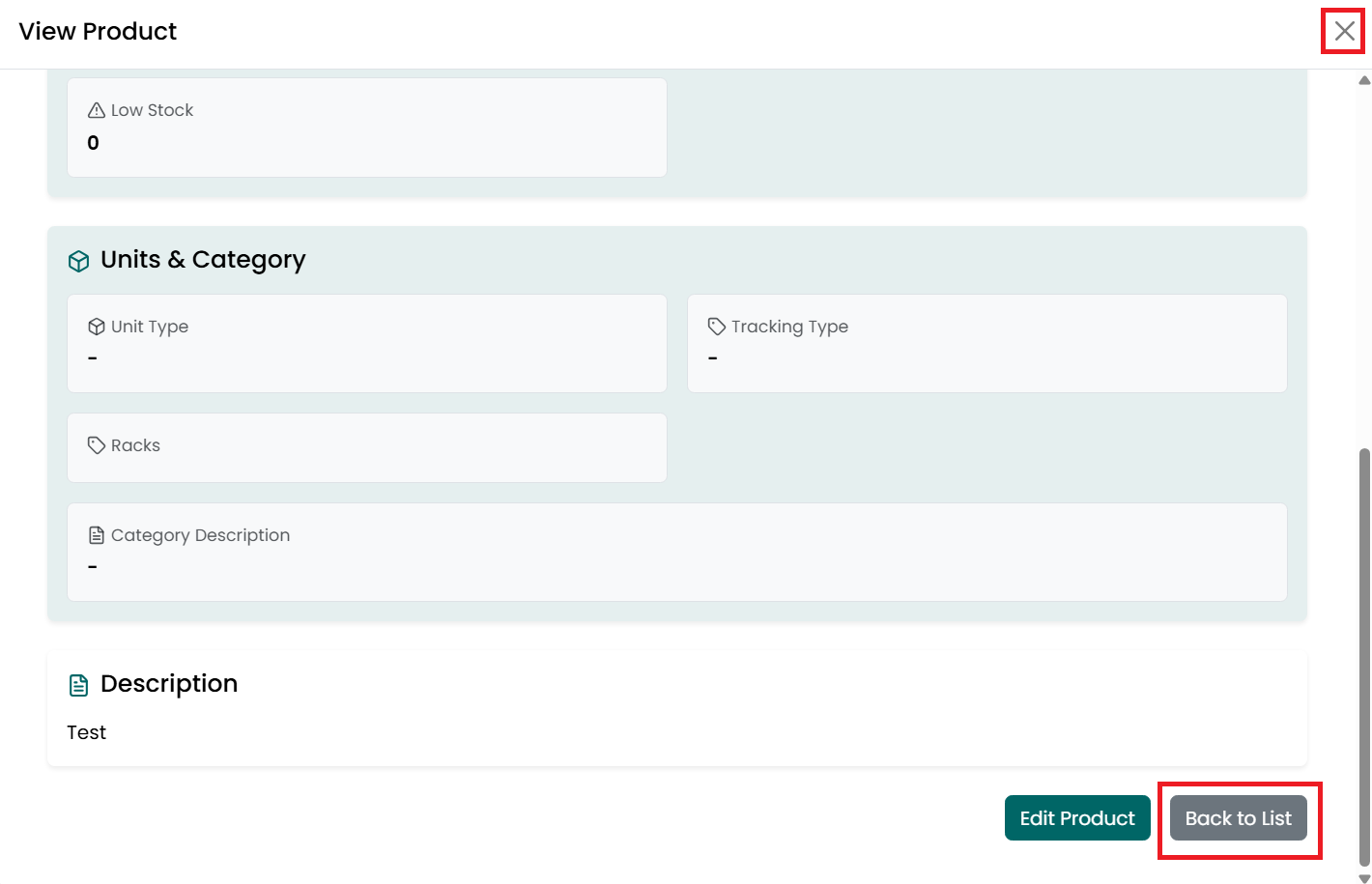Click the Description section file icon
Screen dimensions: 1372x884
click(79, 685)
